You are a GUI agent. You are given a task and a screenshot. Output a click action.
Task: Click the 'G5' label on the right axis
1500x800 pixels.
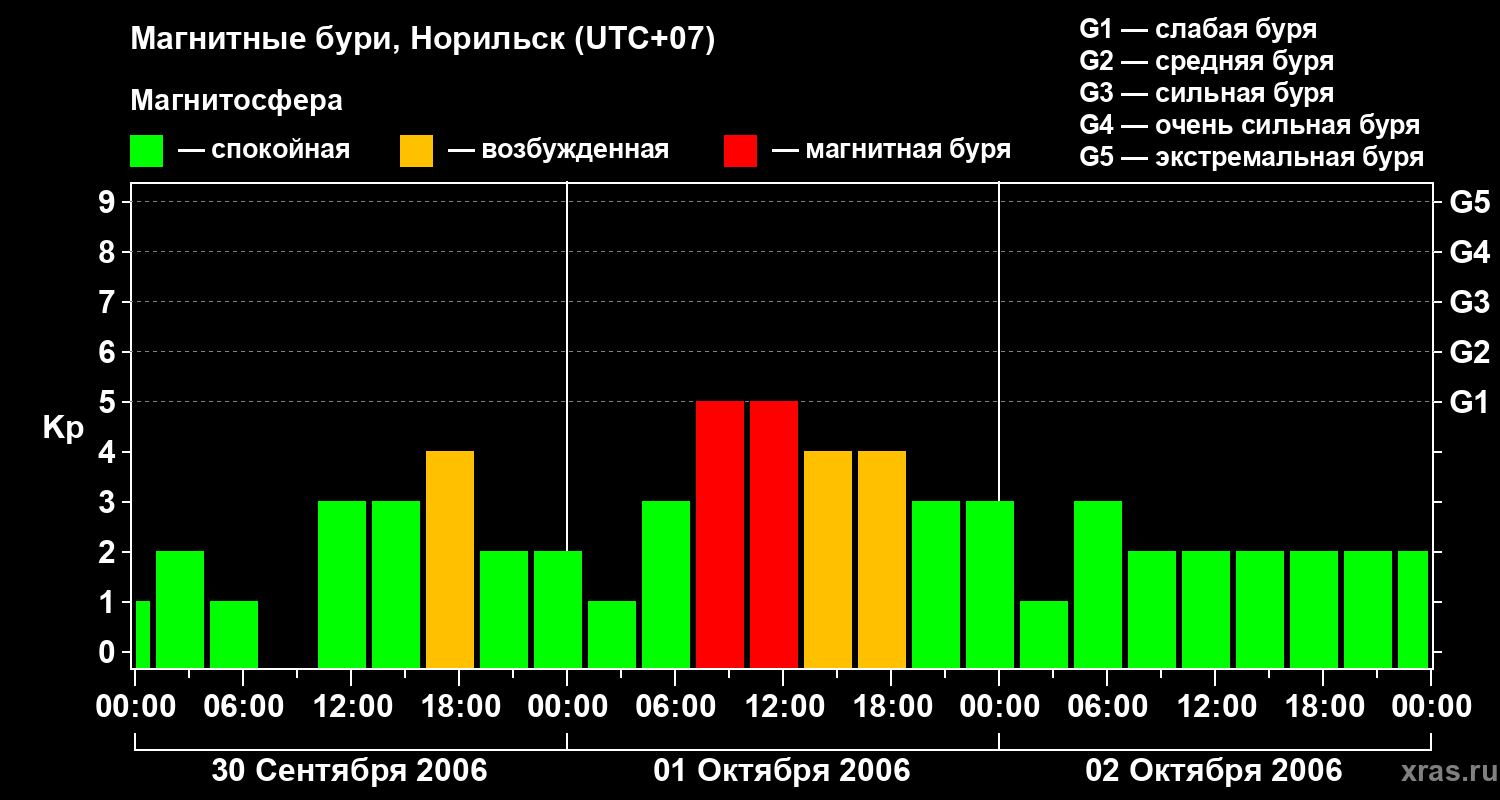click(x=1470, y=202)
